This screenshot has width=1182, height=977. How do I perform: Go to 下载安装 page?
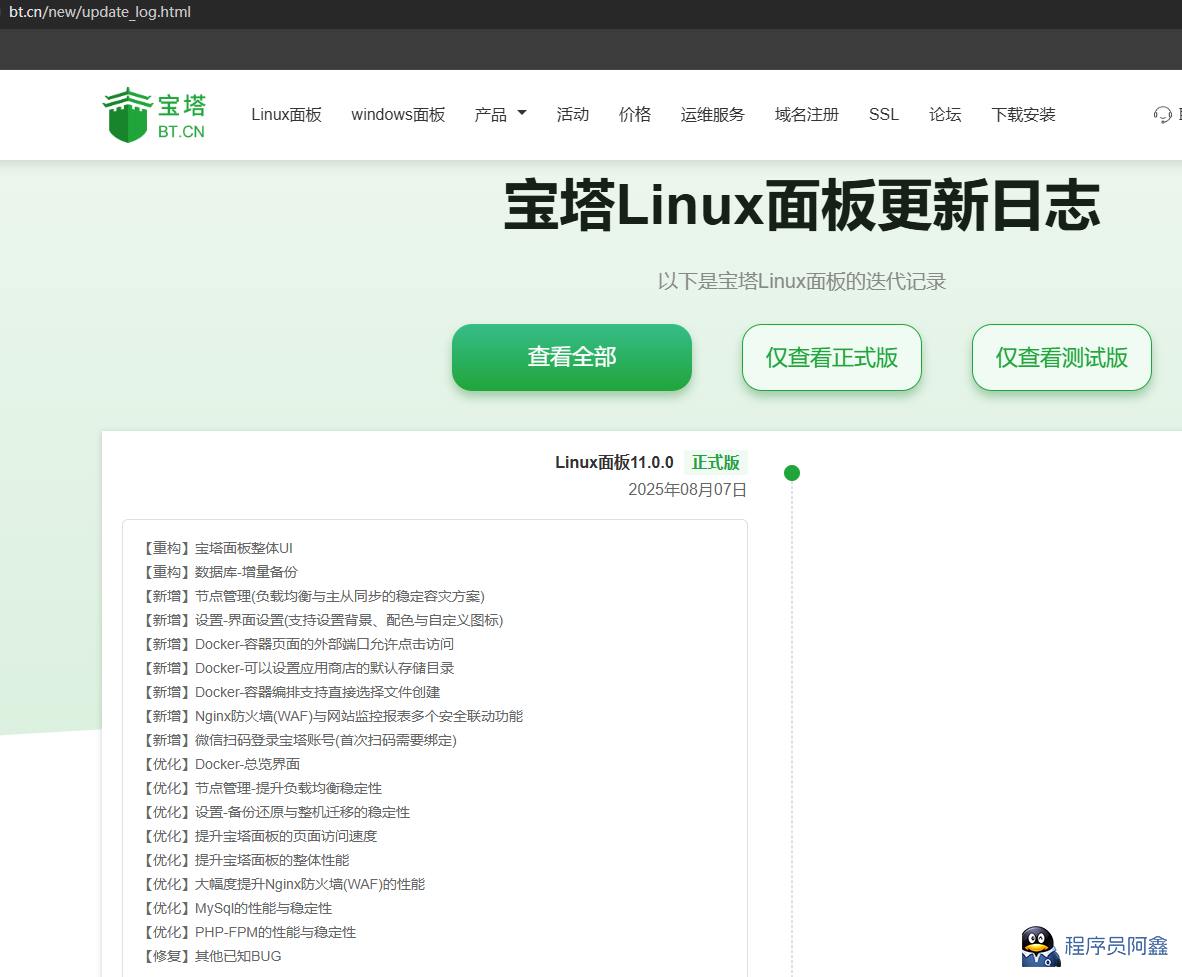coord(1024,115)
